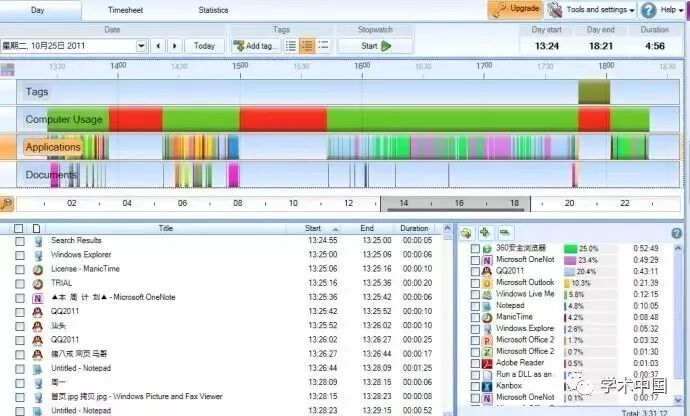
Task: Sort the list by Title column
Action: [x=165, y=228]
